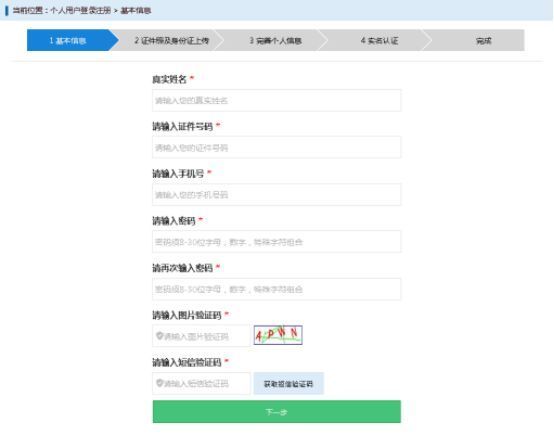Click the 请输入短信验证码 label
Viewport: 554px width, 435px height.
coord(187,362)
